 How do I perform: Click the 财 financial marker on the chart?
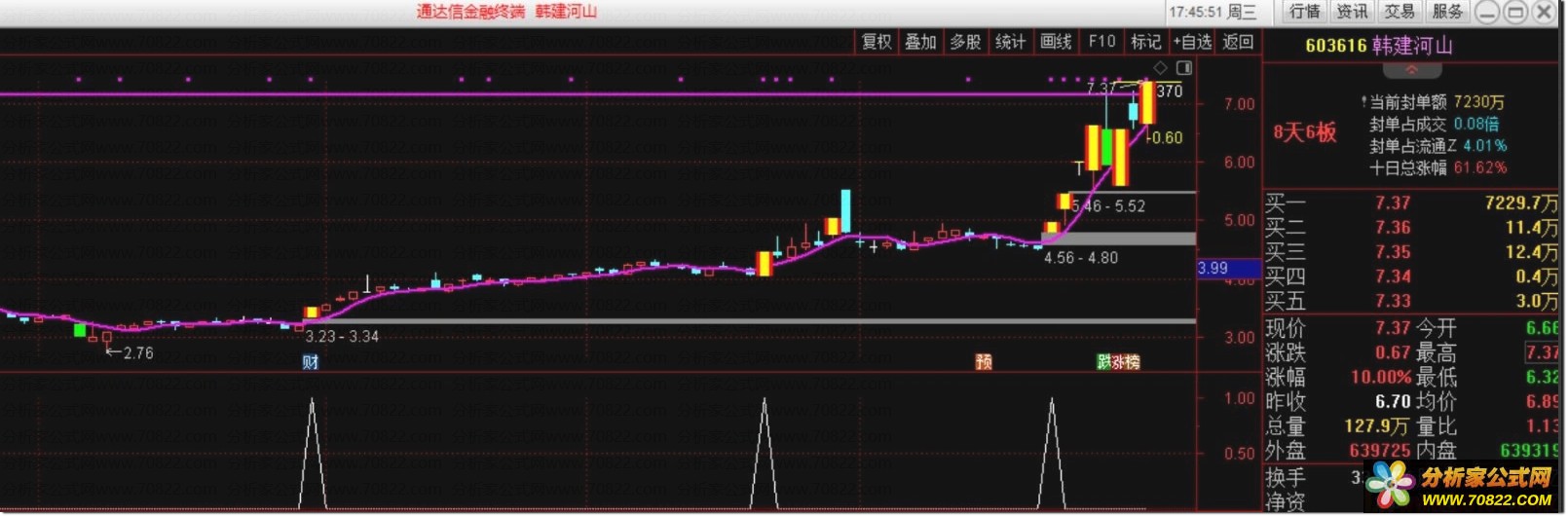(x=310, y=362)
